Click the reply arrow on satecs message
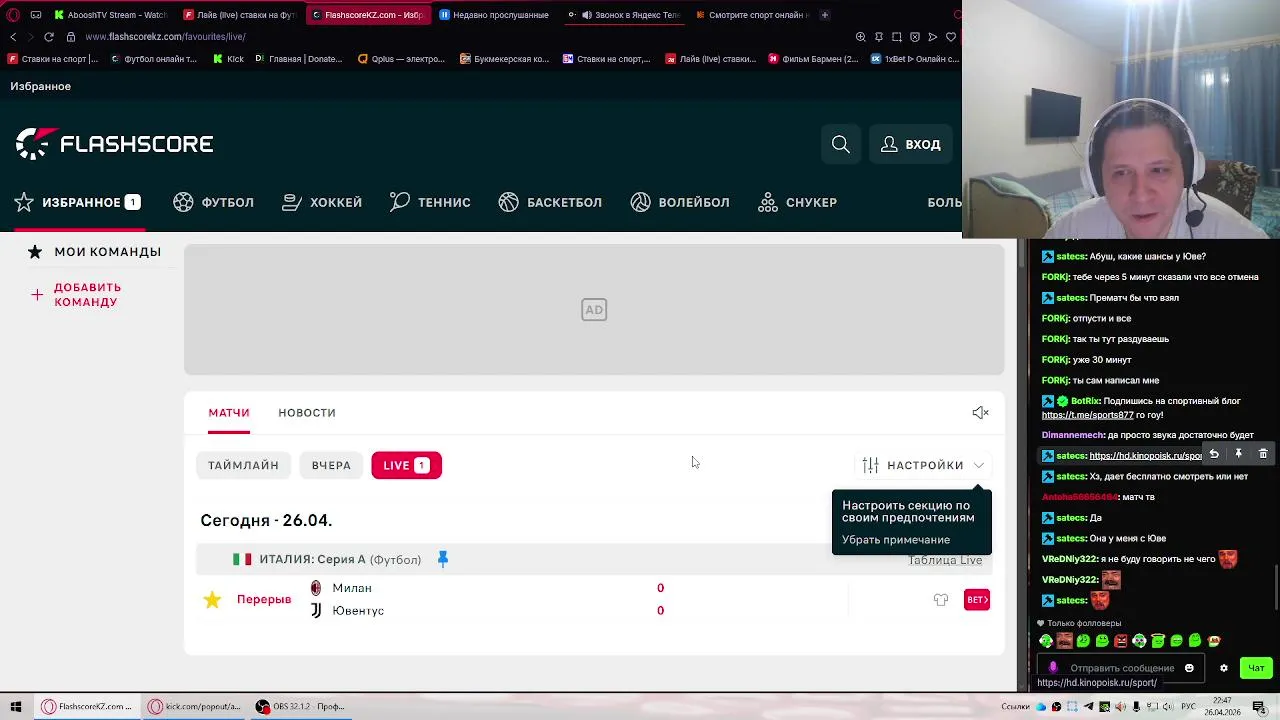 (x=1214, y=454)
